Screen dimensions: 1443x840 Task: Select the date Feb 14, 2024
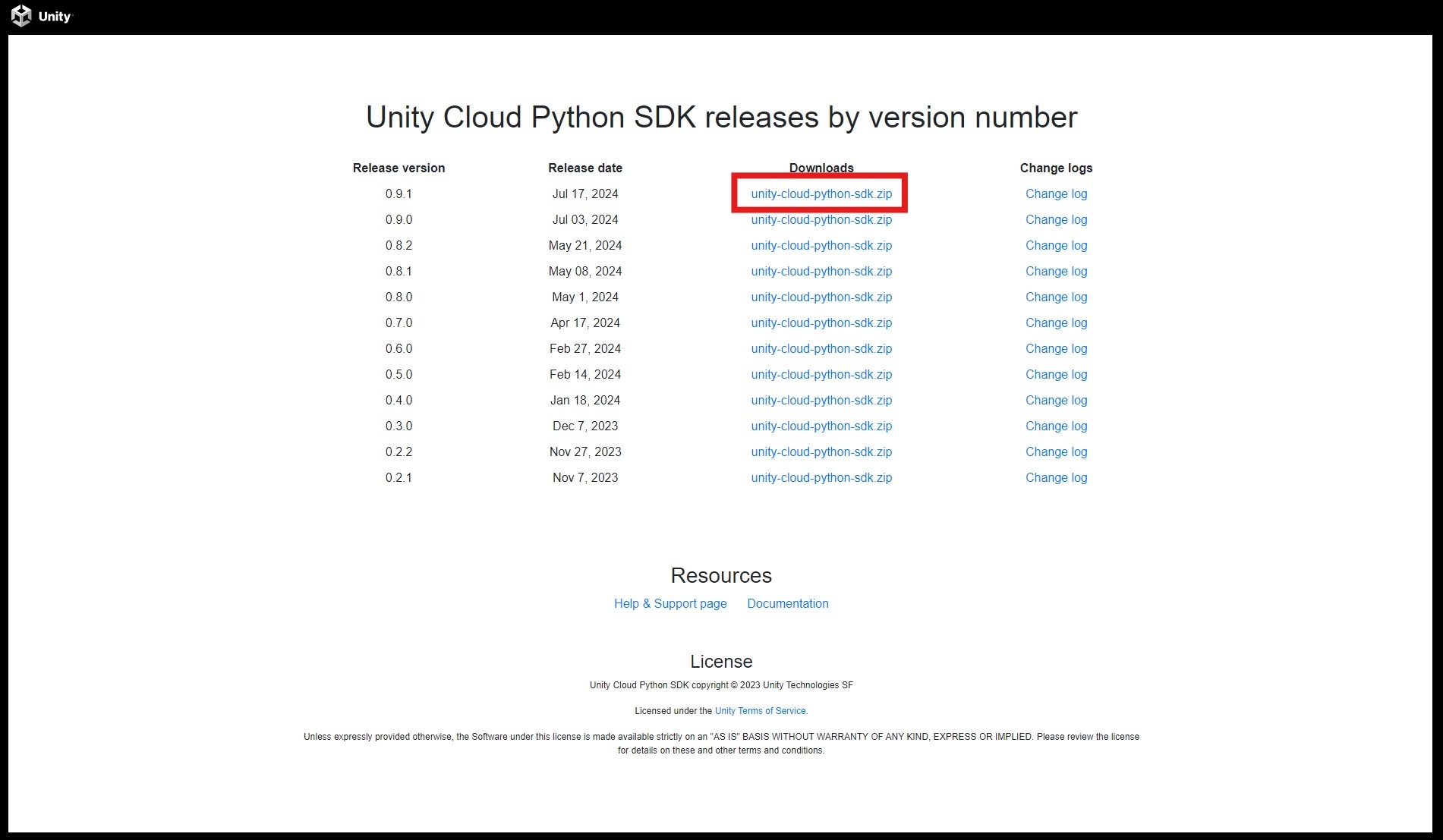(585, 374)
